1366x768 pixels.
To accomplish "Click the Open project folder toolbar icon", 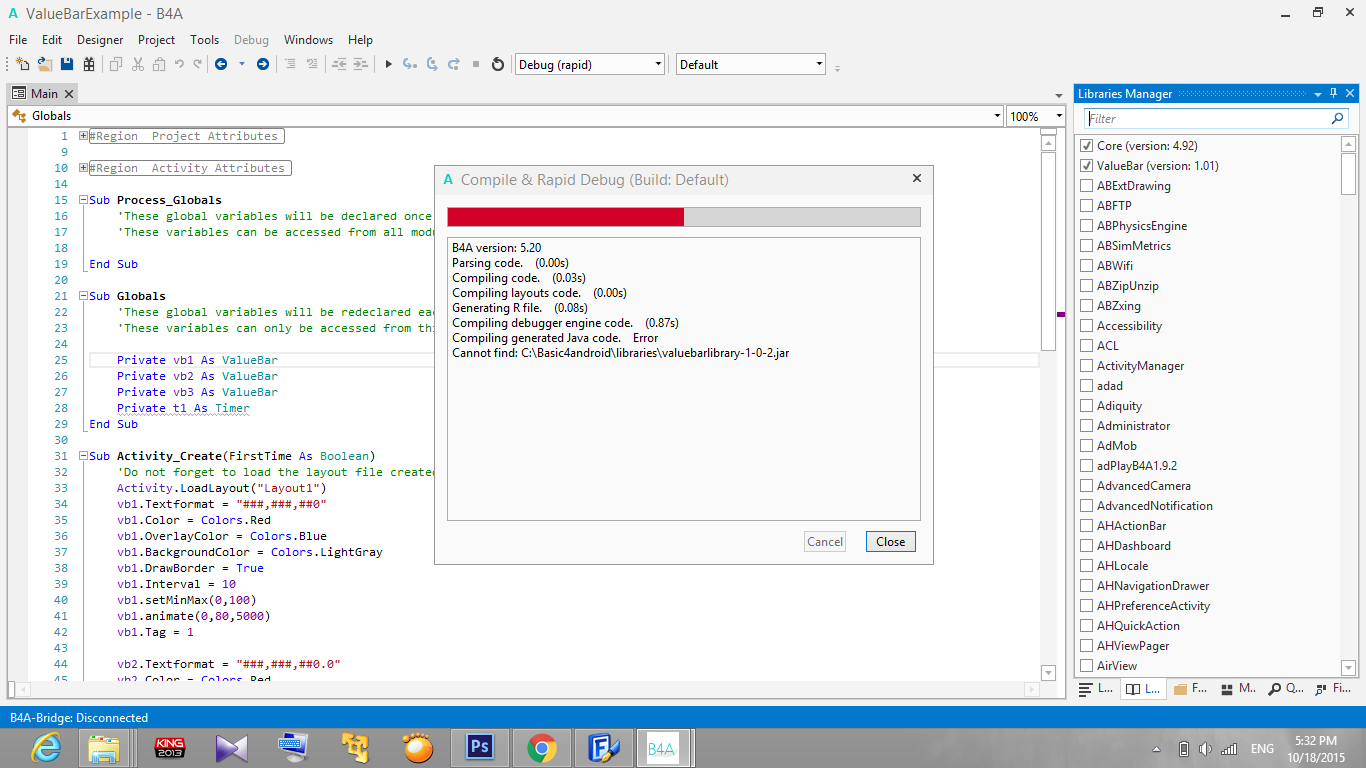I will (45, 64).
